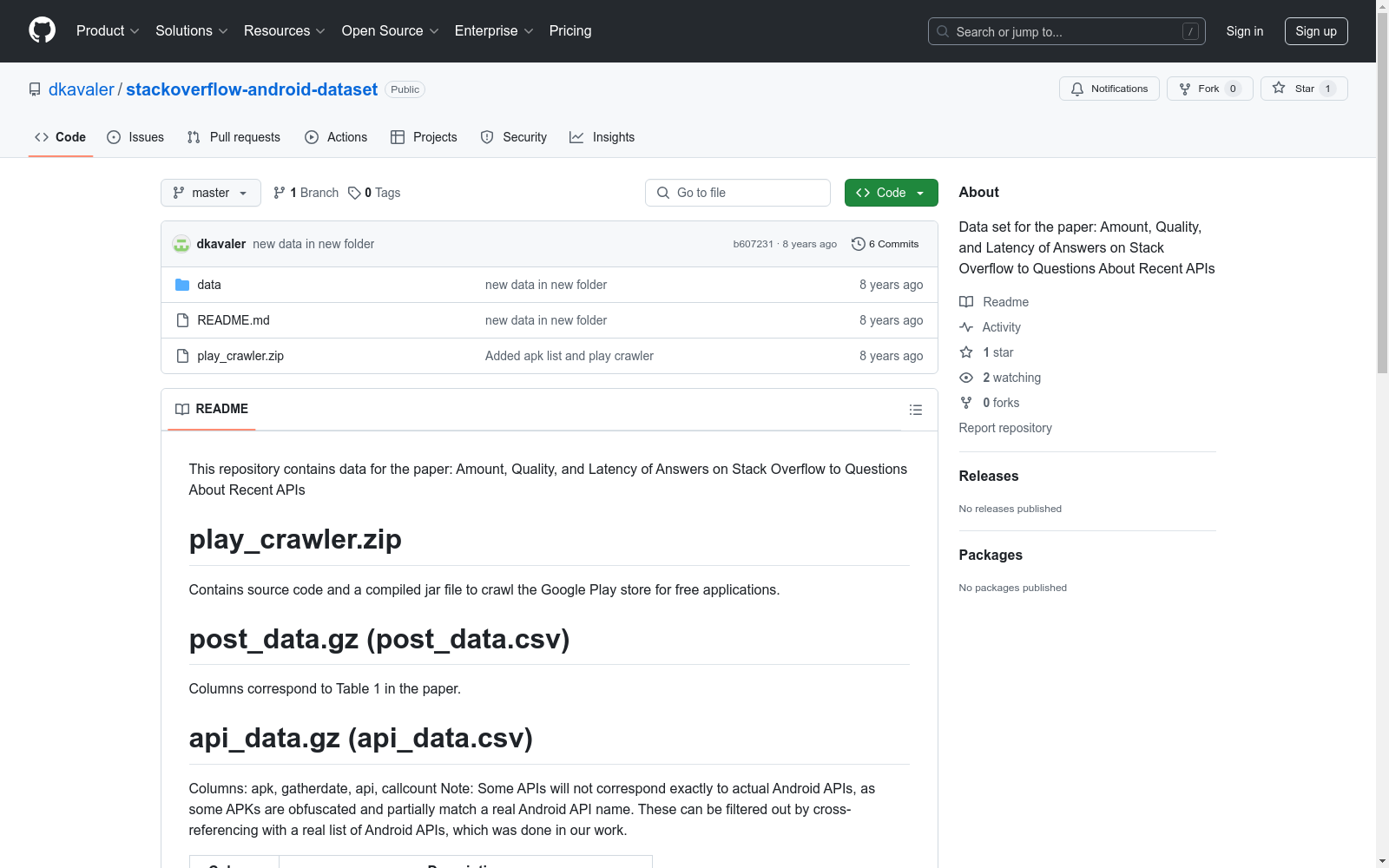Viewport: 1389px width, 868px height.
Task: Click dkavaler avatar in commit row
Action: (x=181, y=244)
